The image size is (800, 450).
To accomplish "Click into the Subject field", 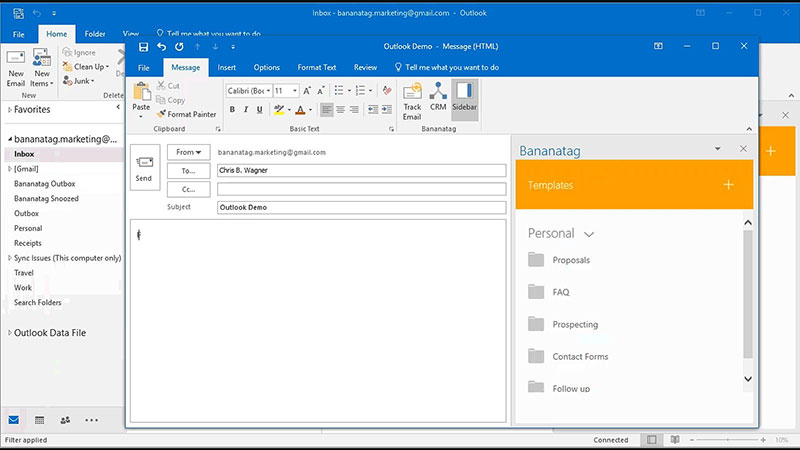I will 361,207.
